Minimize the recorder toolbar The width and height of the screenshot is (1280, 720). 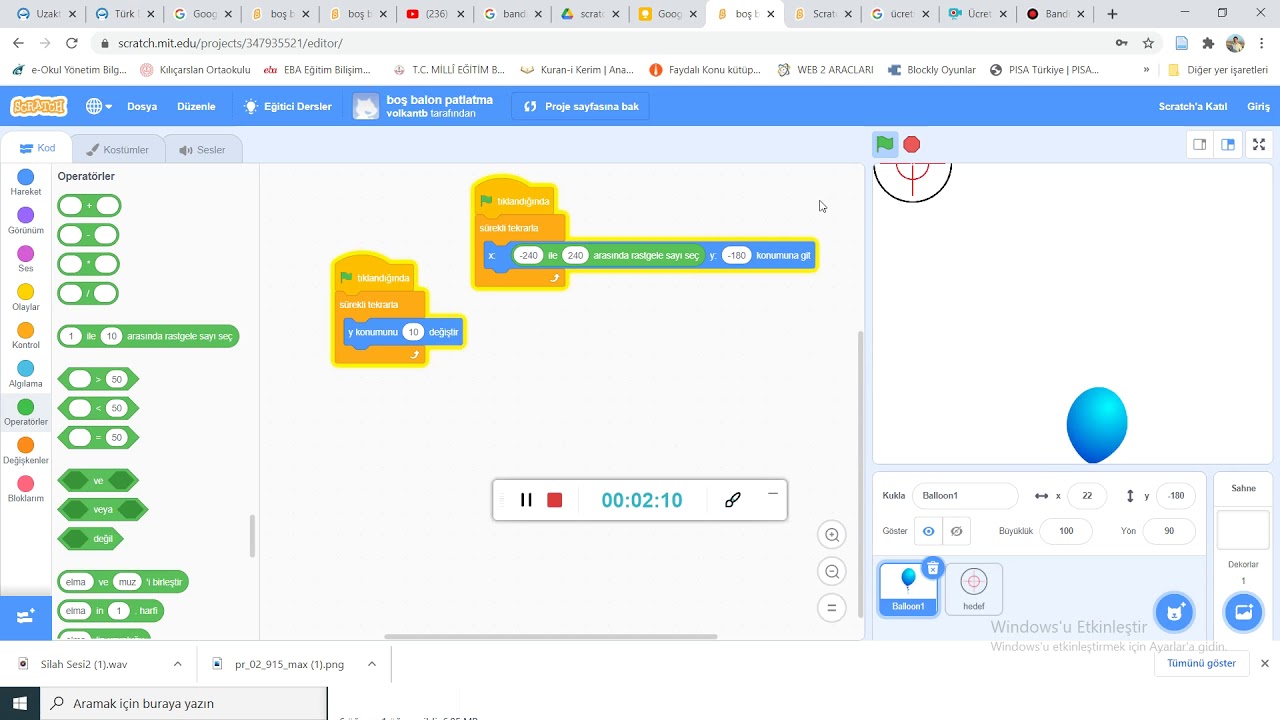pyautogui.click(x=772, y=493)
